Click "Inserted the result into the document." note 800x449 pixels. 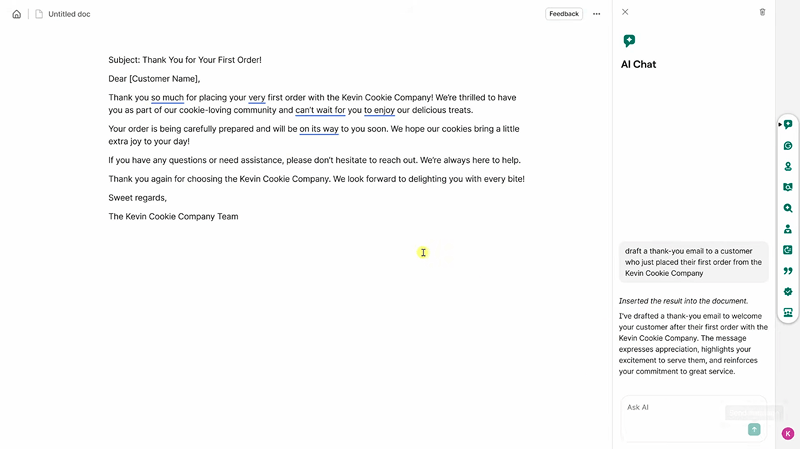tap(683, 301)
